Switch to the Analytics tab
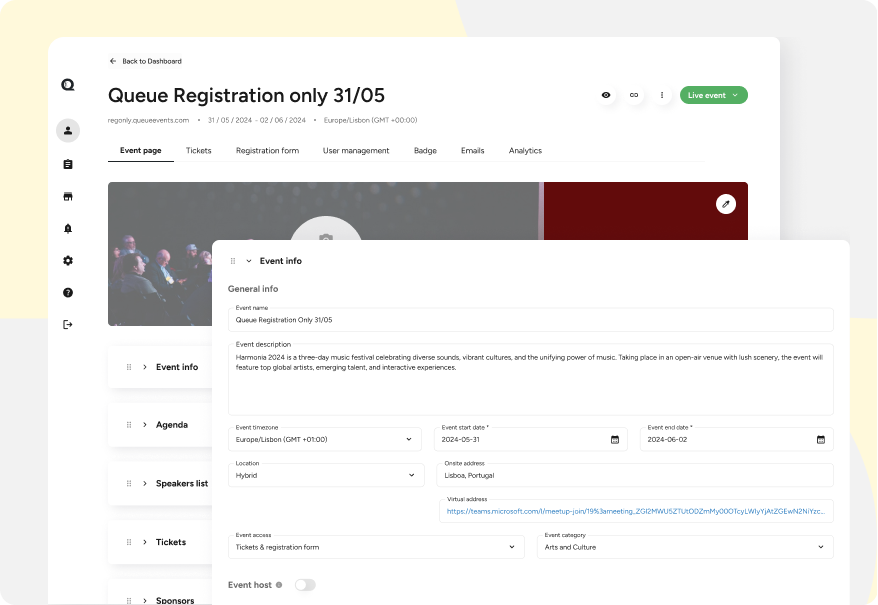The image size is (878, 605). pos(525,151)
